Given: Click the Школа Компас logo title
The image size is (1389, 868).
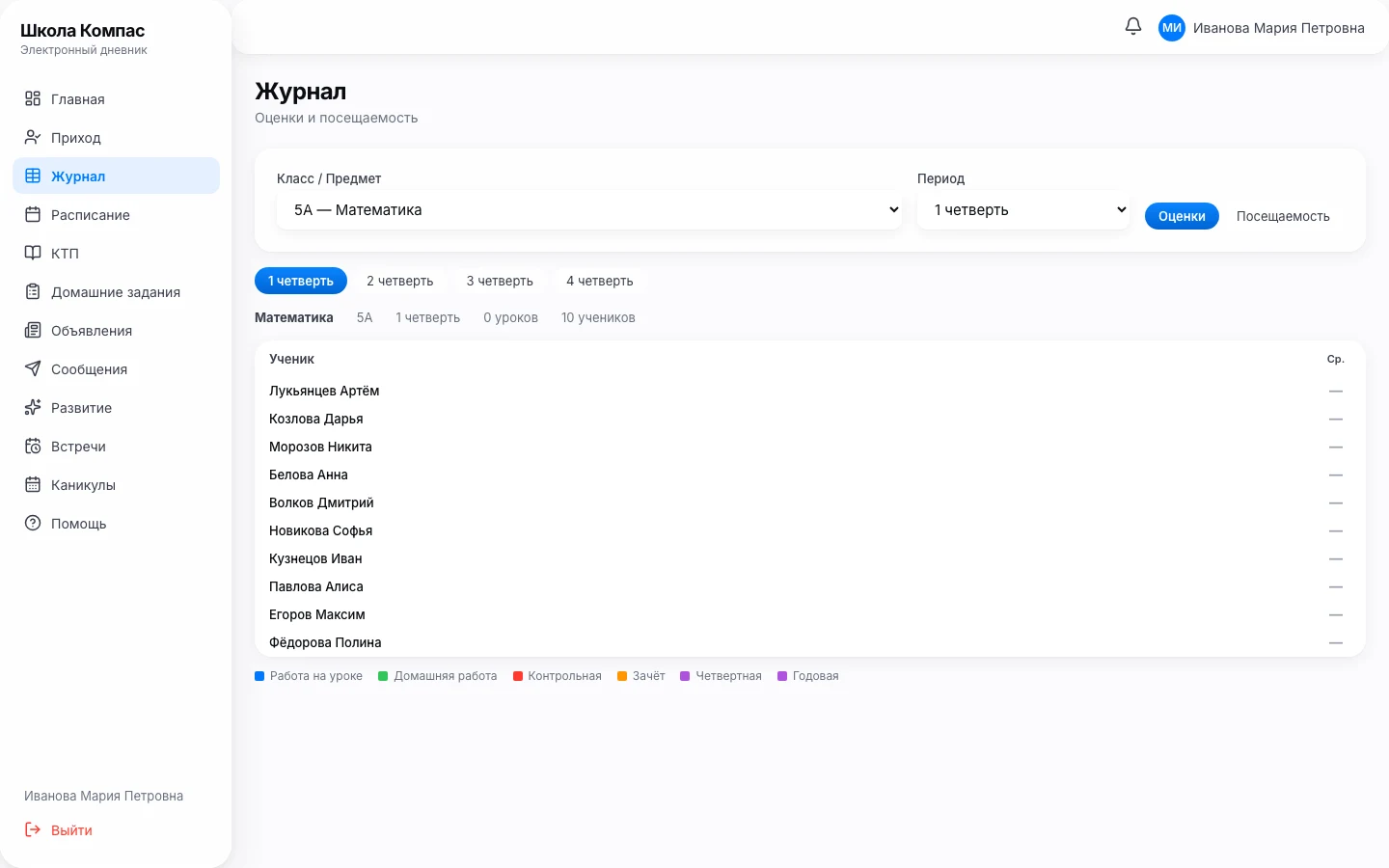Looking at the screenshot, I should 83,31.
